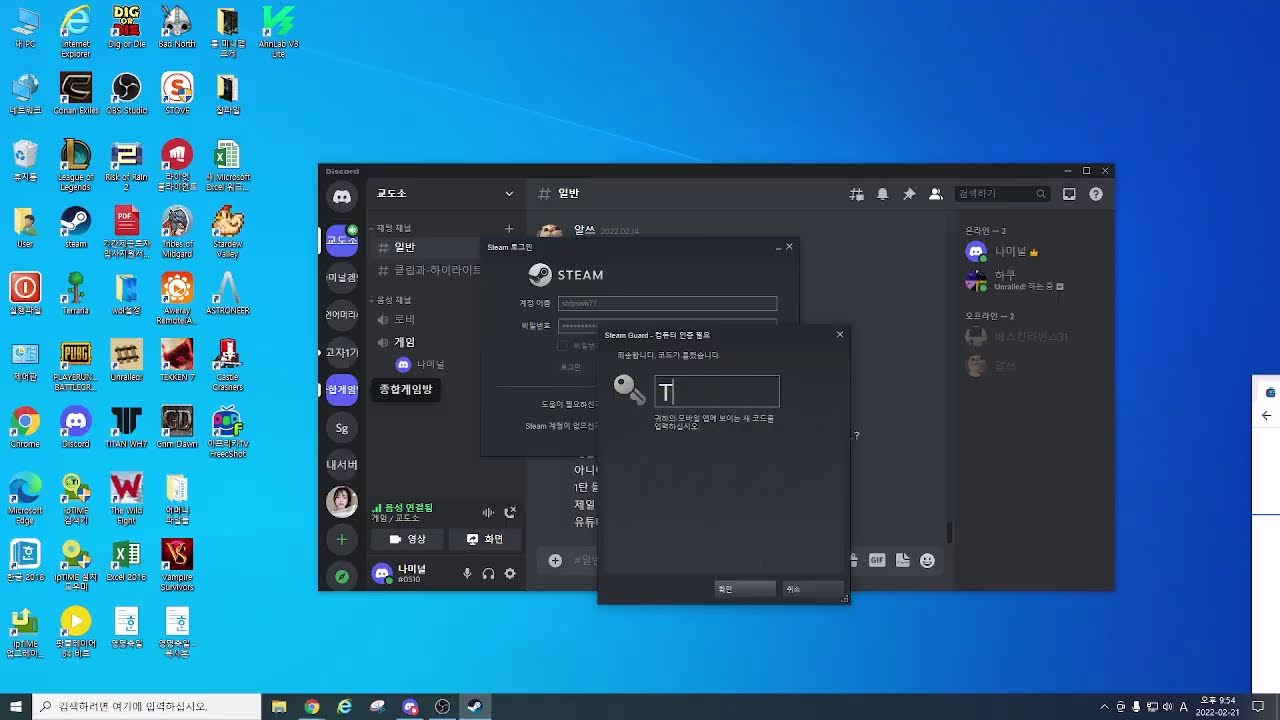Open notification settings bell icon
Viewport: 1280px width, 720px height.
pos(882,194)
